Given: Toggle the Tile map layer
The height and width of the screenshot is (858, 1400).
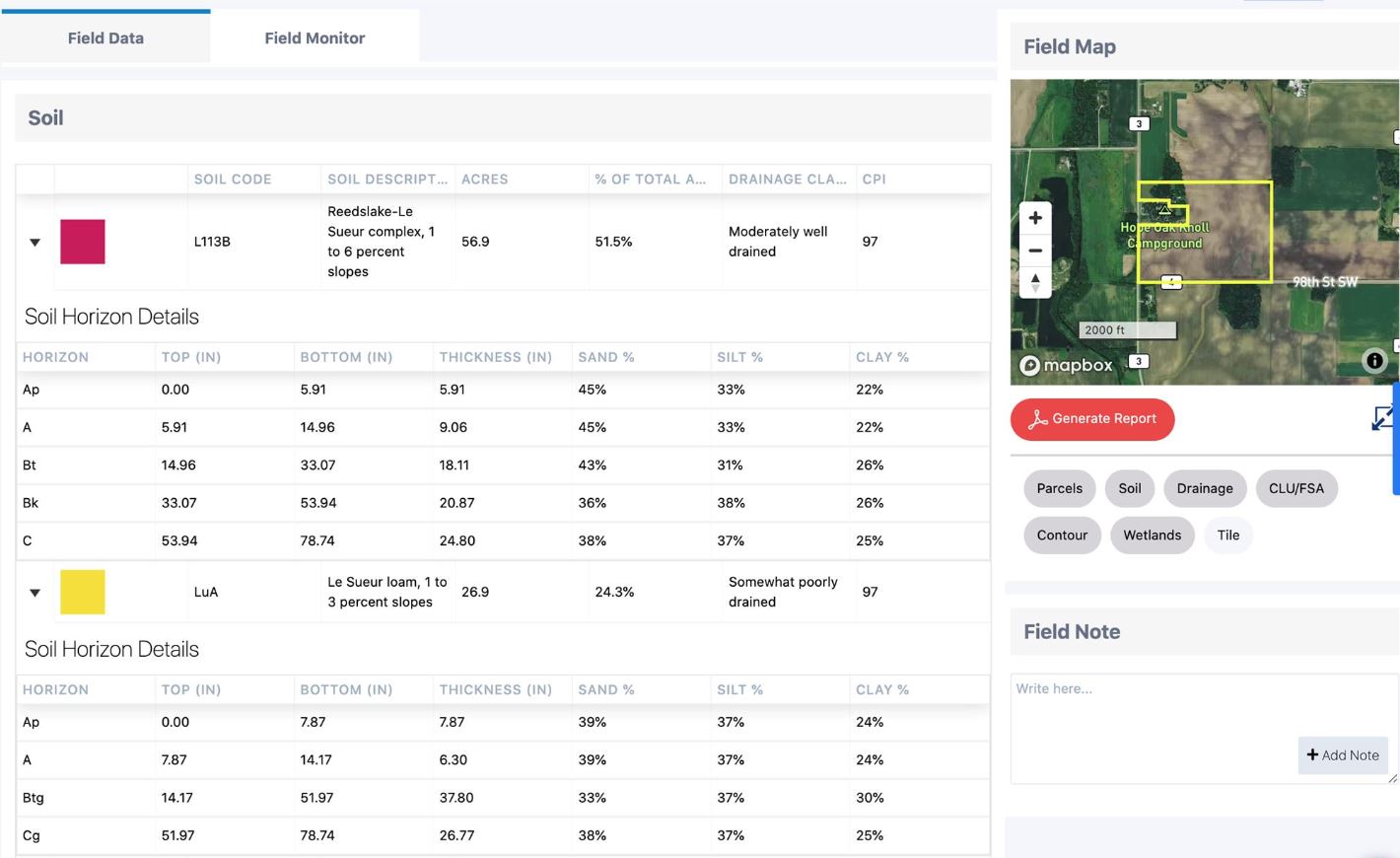Looking at the screenshot, I should [1227, 536].
